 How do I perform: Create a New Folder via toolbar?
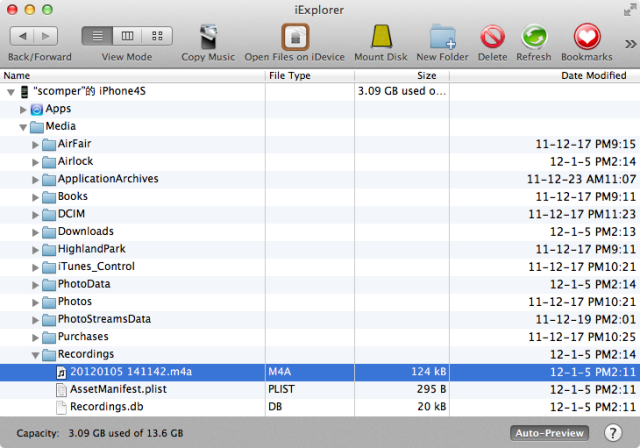click(x=442, y=37)
